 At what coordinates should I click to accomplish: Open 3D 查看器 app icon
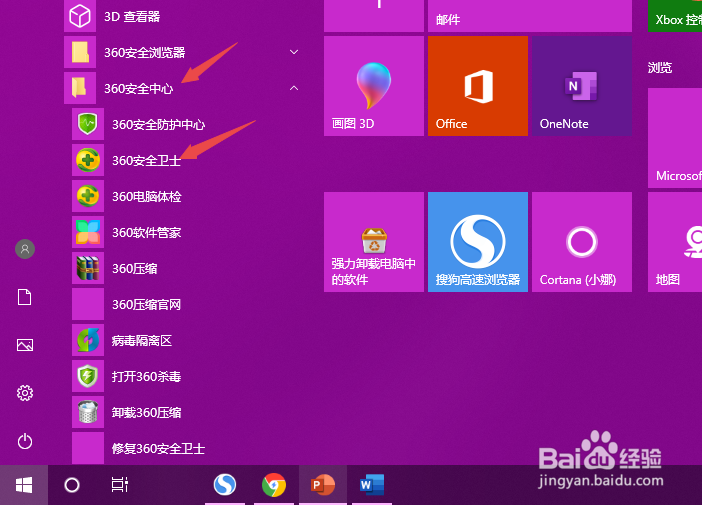click(80, 16)
